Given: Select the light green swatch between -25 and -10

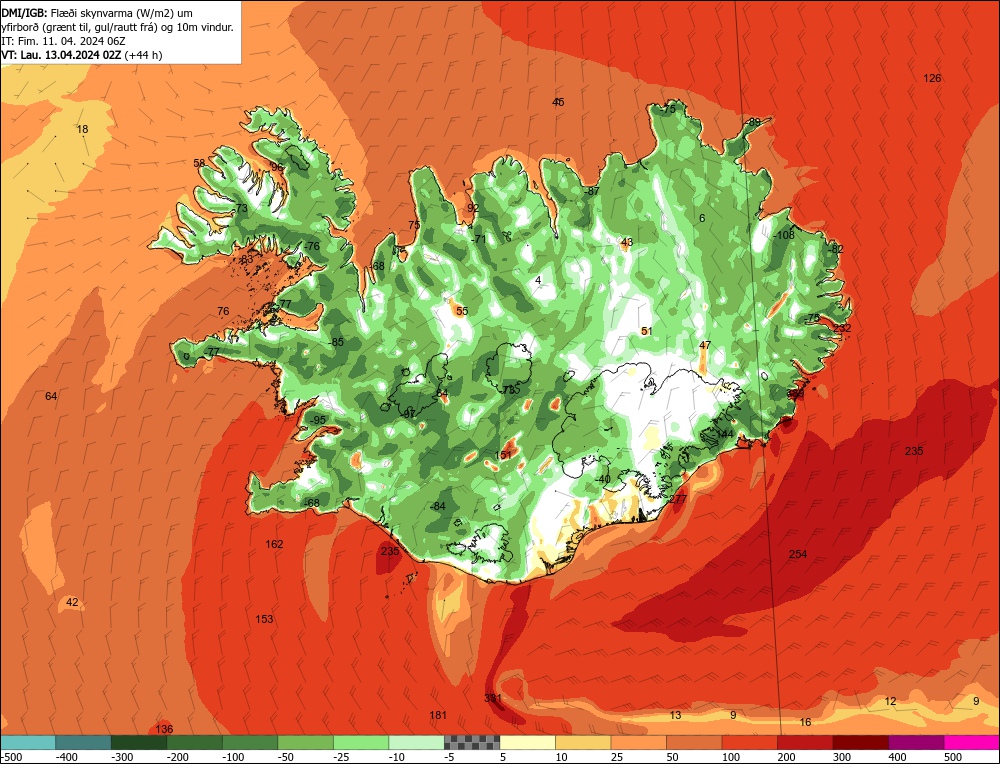Looking at the screenshot, I should point(360,742).
